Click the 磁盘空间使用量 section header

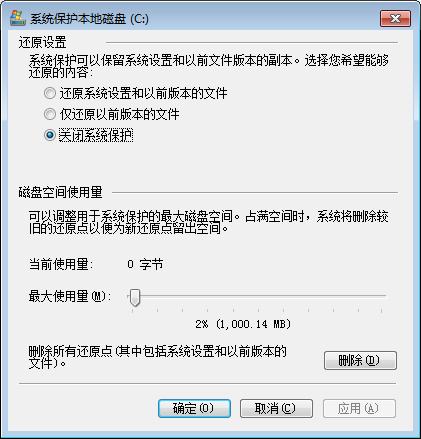[x=60, y=192]
